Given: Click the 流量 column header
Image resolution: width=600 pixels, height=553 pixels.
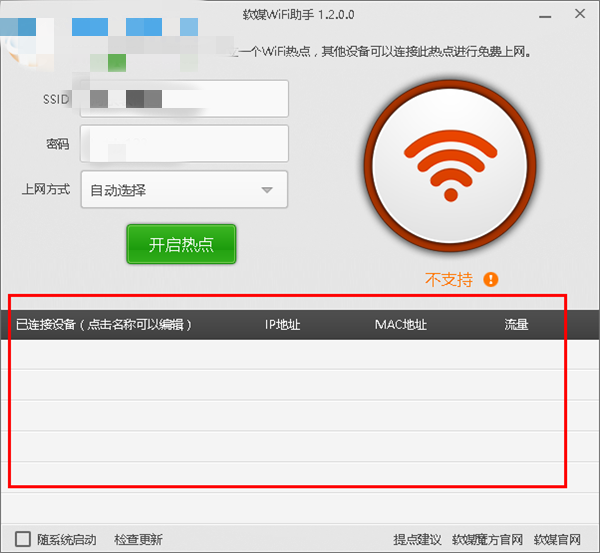Looking at the screenshot, I should tap(516, 325).
